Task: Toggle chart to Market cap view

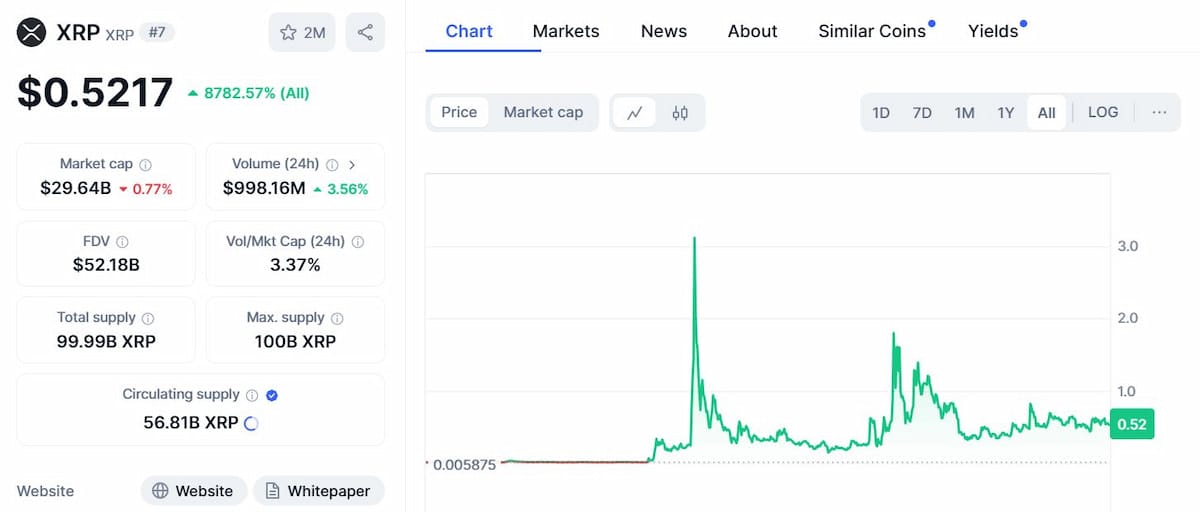Action: click(x=543, y=112)
